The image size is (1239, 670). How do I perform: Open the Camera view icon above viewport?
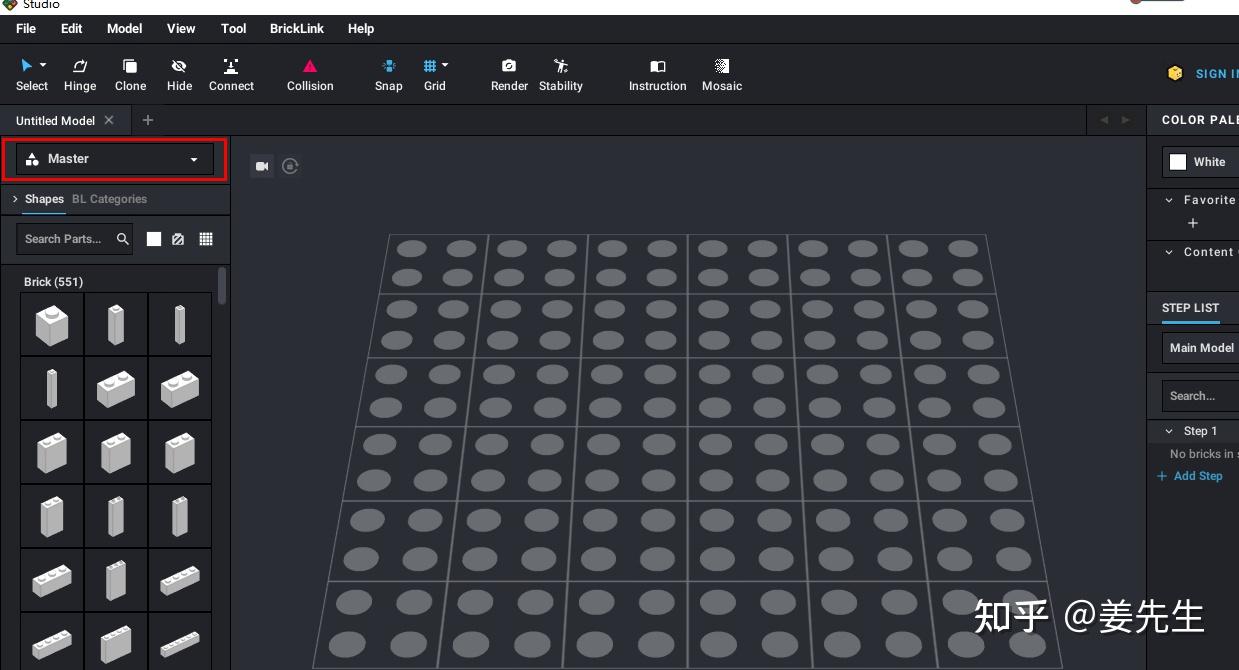262,166
